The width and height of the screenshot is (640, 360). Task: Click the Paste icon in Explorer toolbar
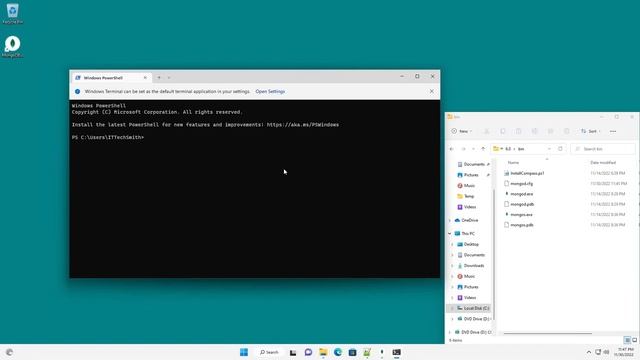pos(518,131)
